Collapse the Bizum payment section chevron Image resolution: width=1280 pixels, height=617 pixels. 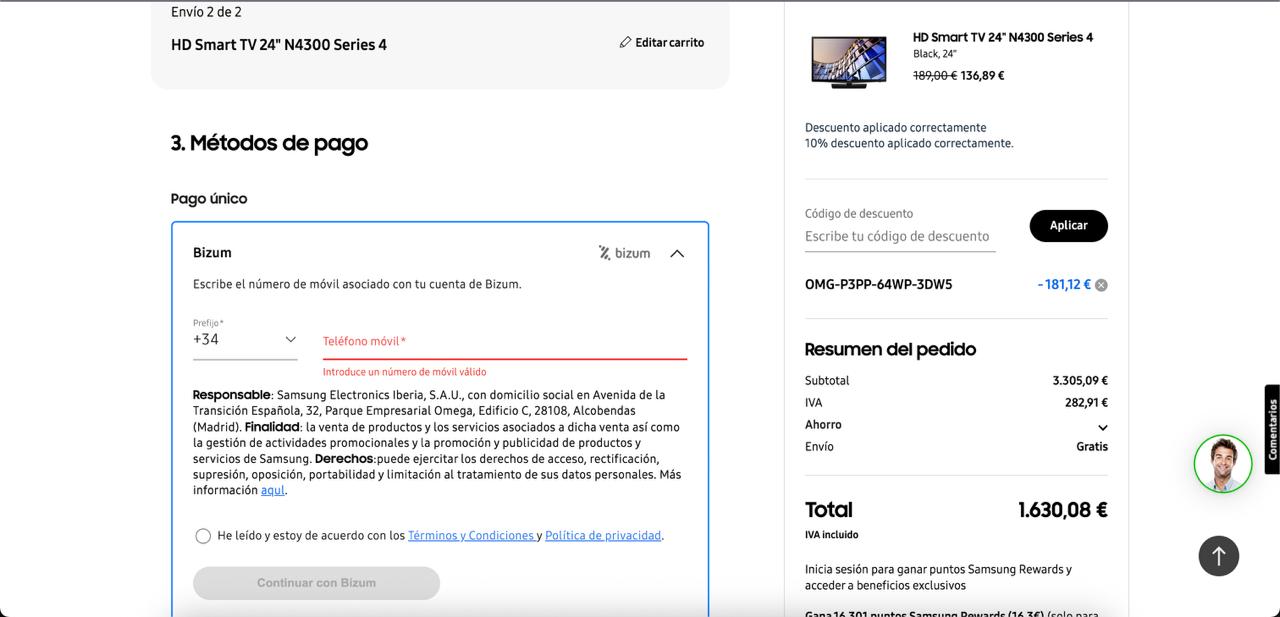coord(677,254)
